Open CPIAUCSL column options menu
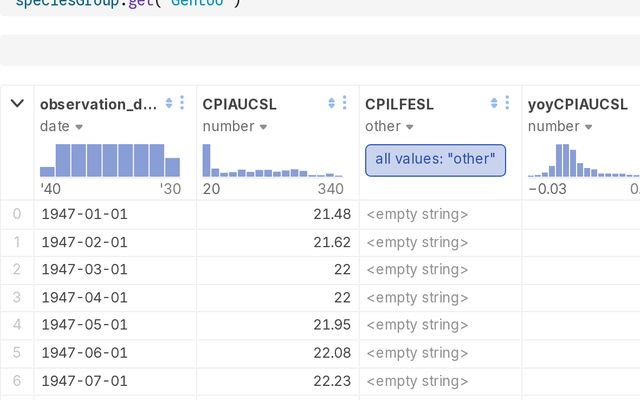The width and height of the screenshot is (640, 400). coord(344,103)
